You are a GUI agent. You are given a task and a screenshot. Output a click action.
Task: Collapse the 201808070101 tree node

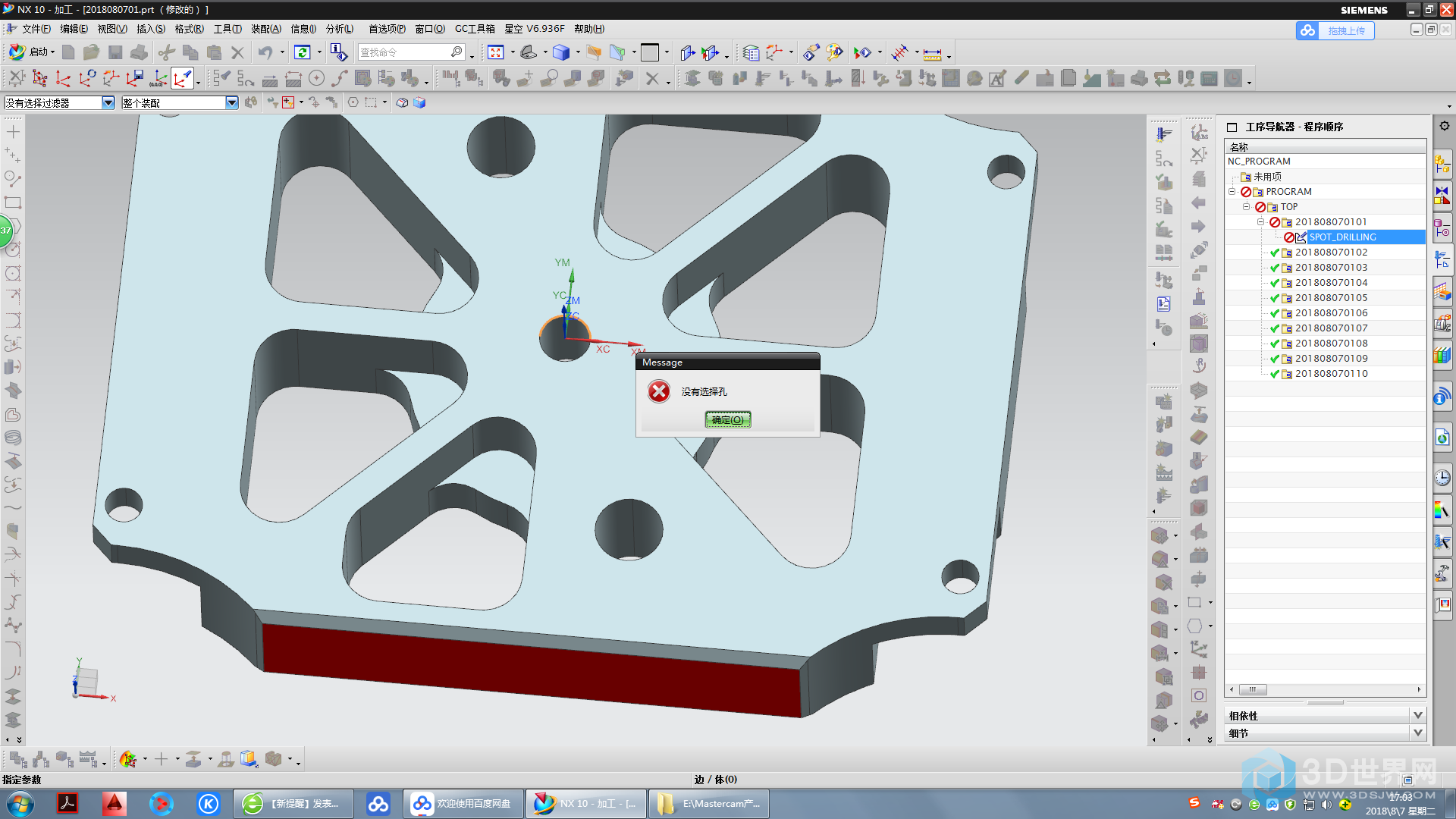(1260, 222)
